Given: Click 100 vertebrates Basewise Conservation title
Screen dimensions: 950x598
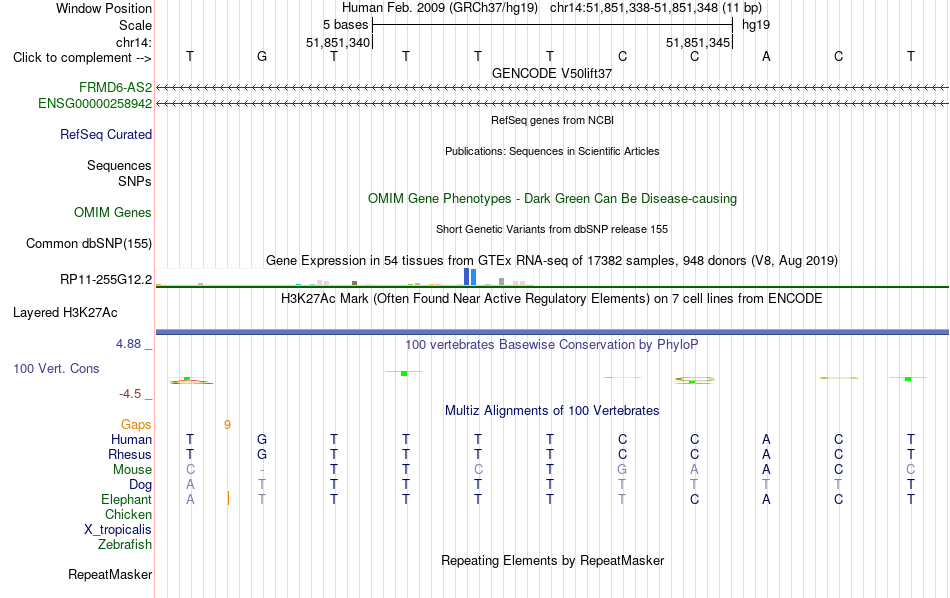Looking at the screenshot, I should pyautogui.click(x=552, y=345).
